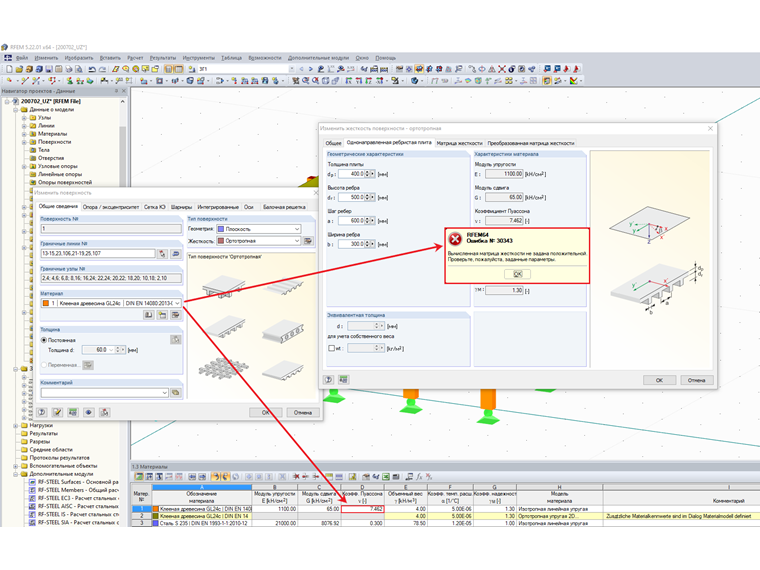Click the previous load case arrow
Viewport: 760px width, 570px height.
(301, 69)
